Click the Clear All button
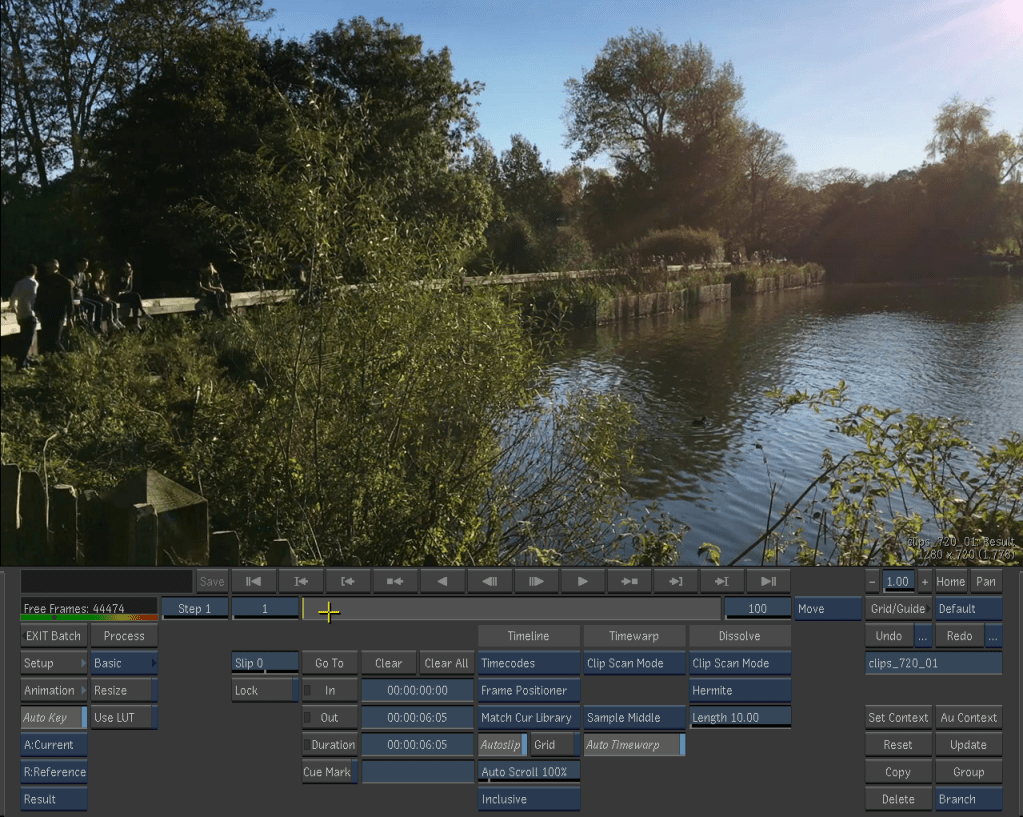The height and width of the screenshot is (817, 1023). pos(446,663)
